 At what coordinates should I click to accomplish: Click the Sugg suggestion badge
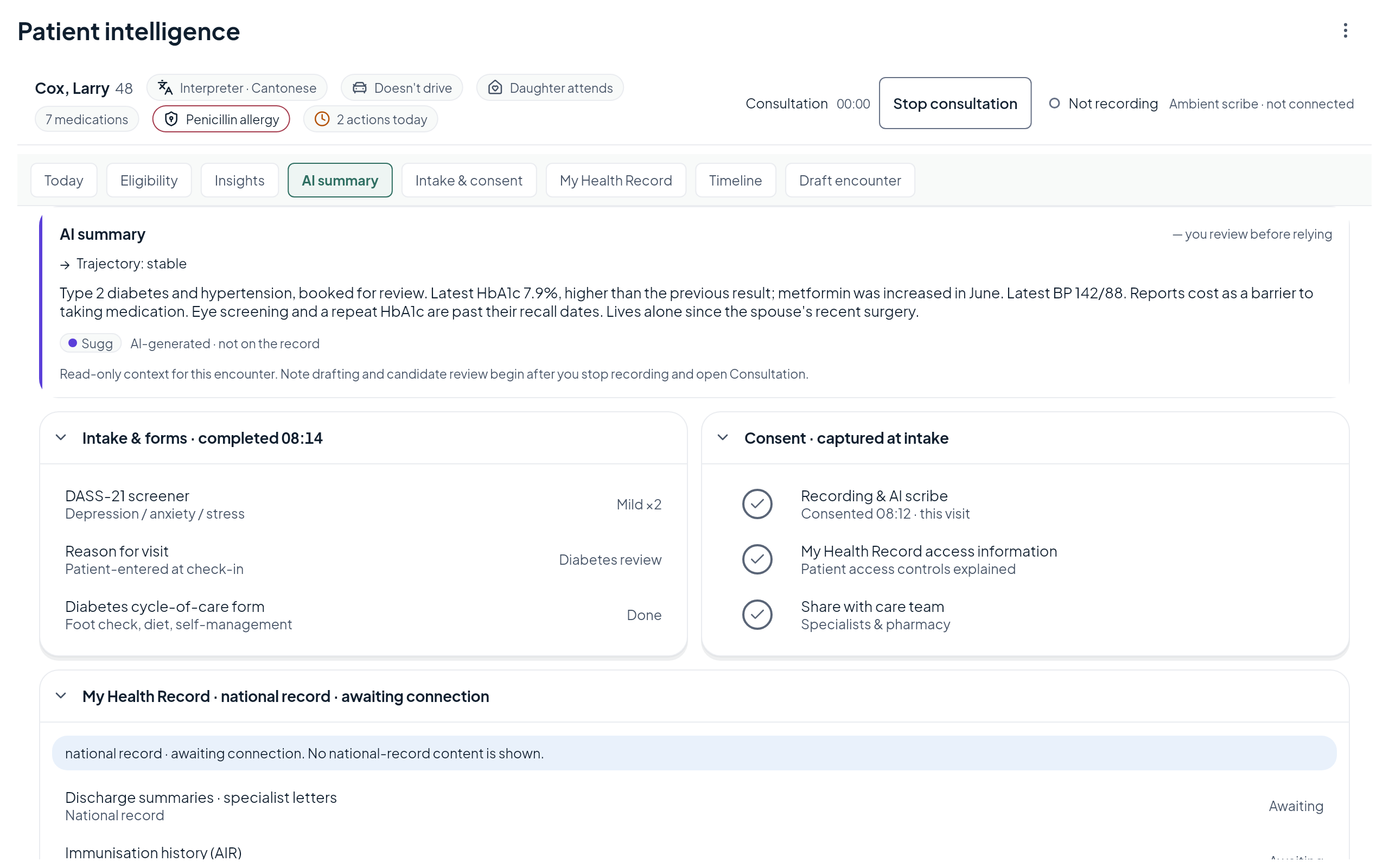[91, 343]
